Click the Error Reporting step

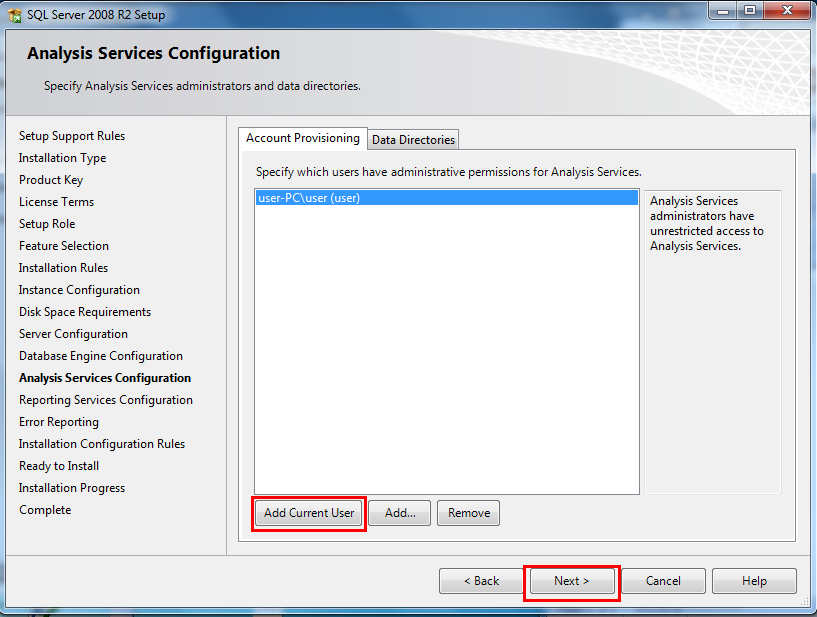click(x=59, y=422)
